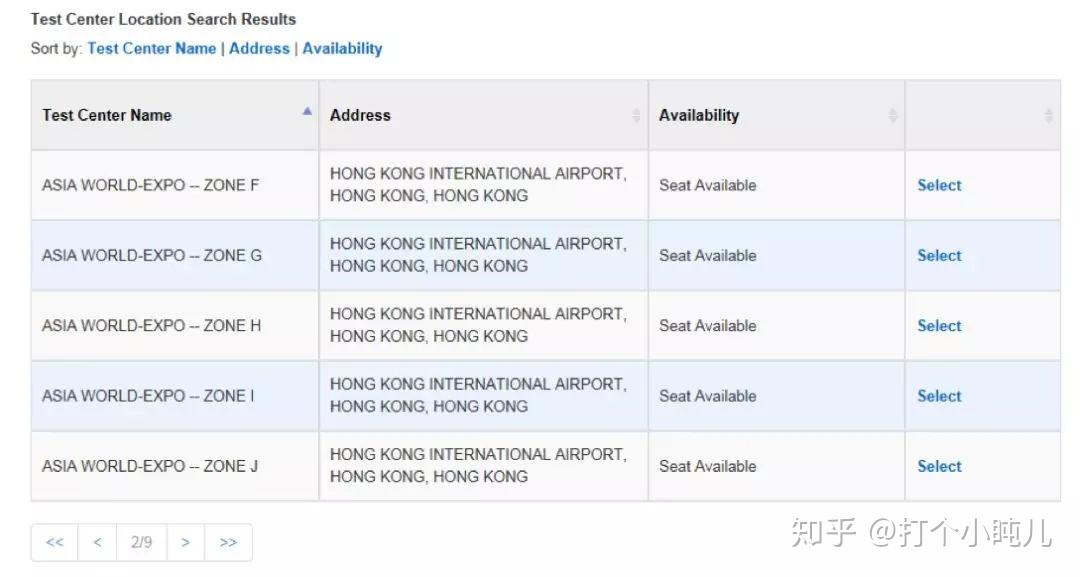Jump to last page using >> control
The width and height of the screenshot is (1080, 577).
228,541
